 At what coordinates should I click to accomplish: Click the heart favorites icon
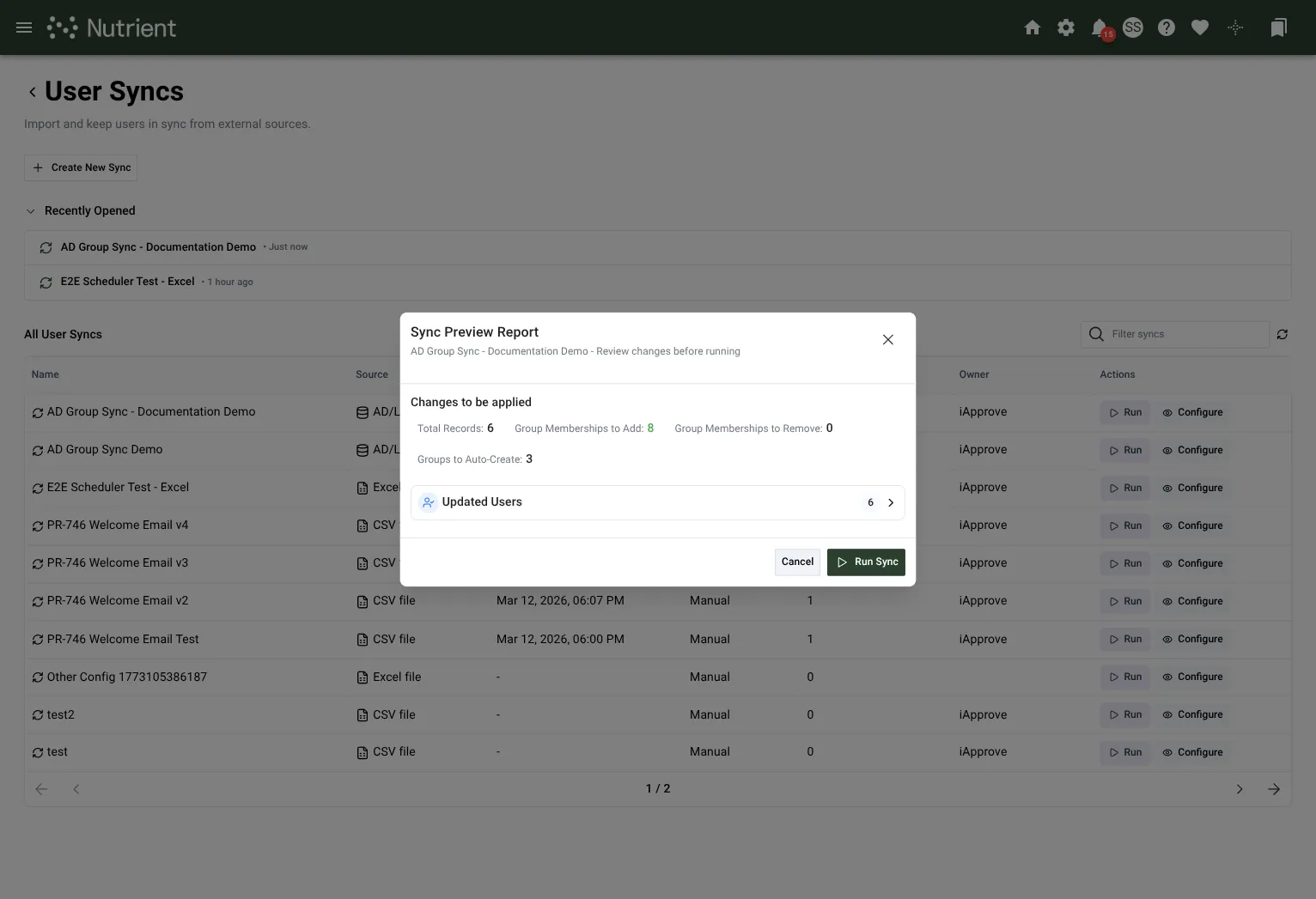(1200, 27)
